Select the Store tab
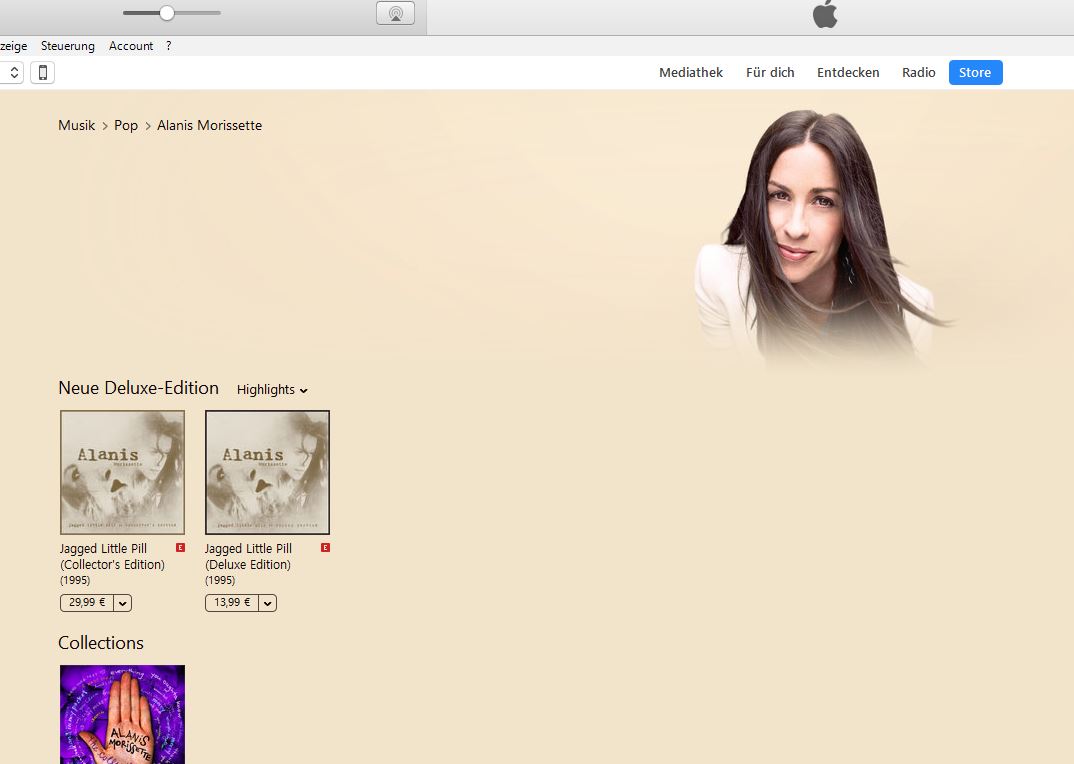The height and width of the screenshot is (764, 1074). click(x=975, y=73)
